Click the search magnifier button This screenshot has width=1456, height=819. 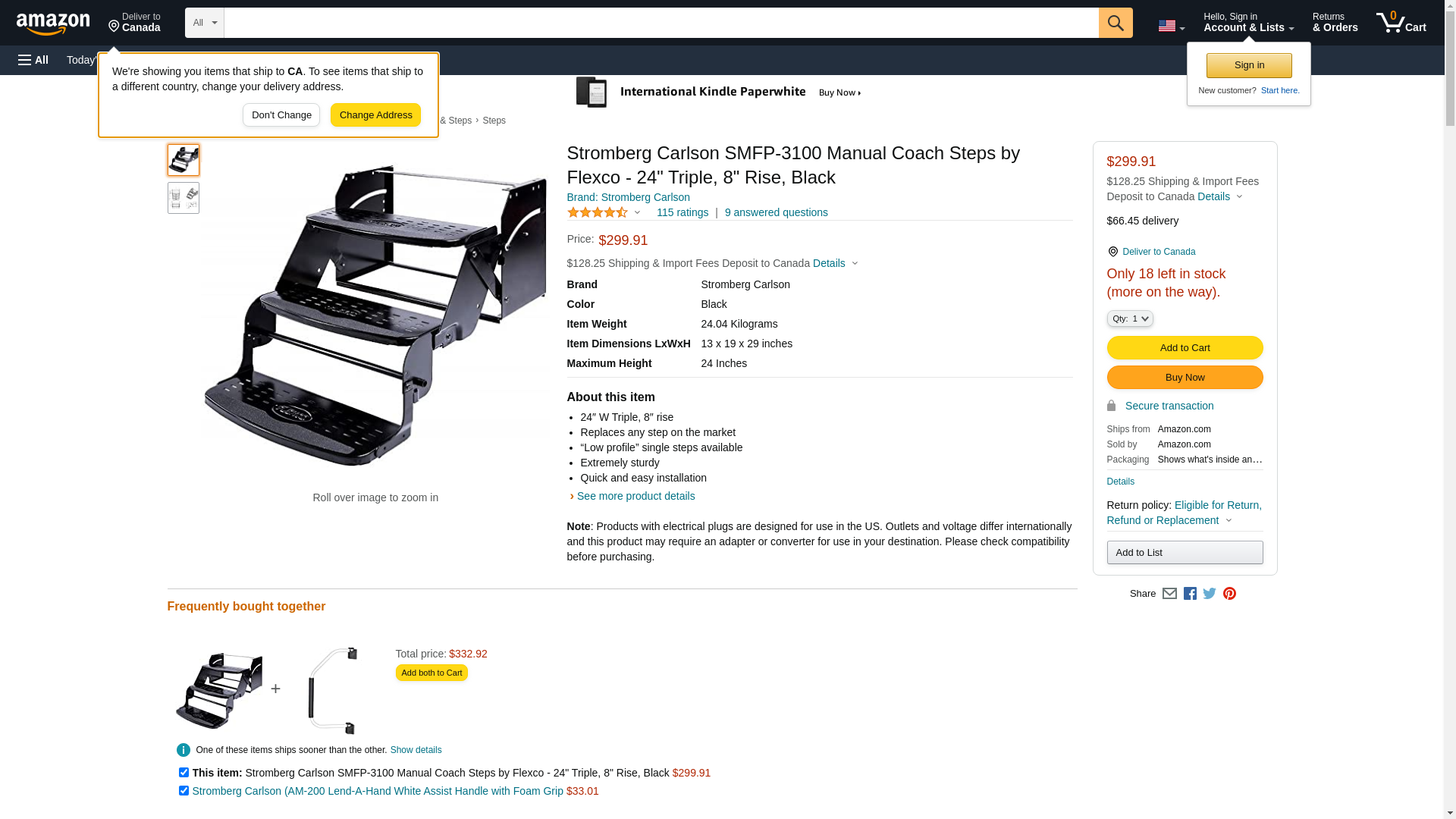(x=1115, y=23)
